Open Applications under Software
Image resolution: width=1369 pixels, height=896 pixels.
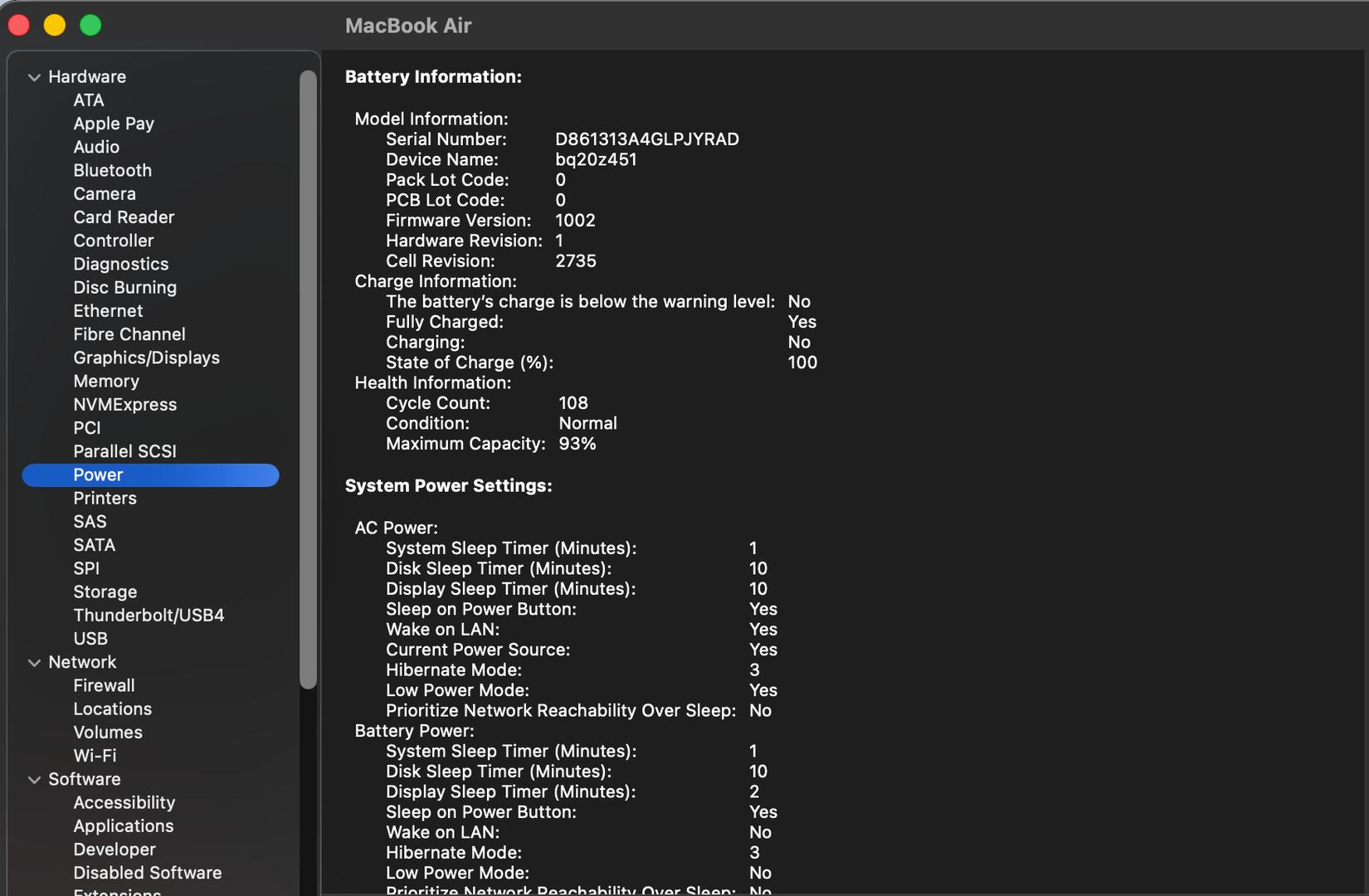click(x=124, y=825)
